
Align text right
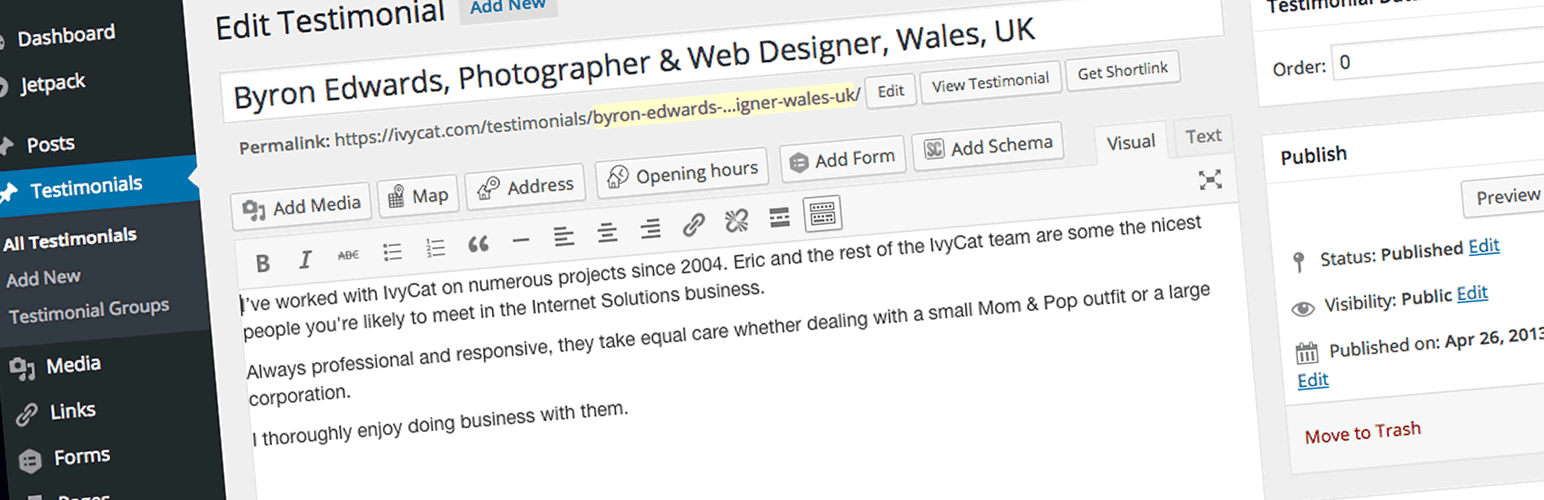(x=651, y=229)
